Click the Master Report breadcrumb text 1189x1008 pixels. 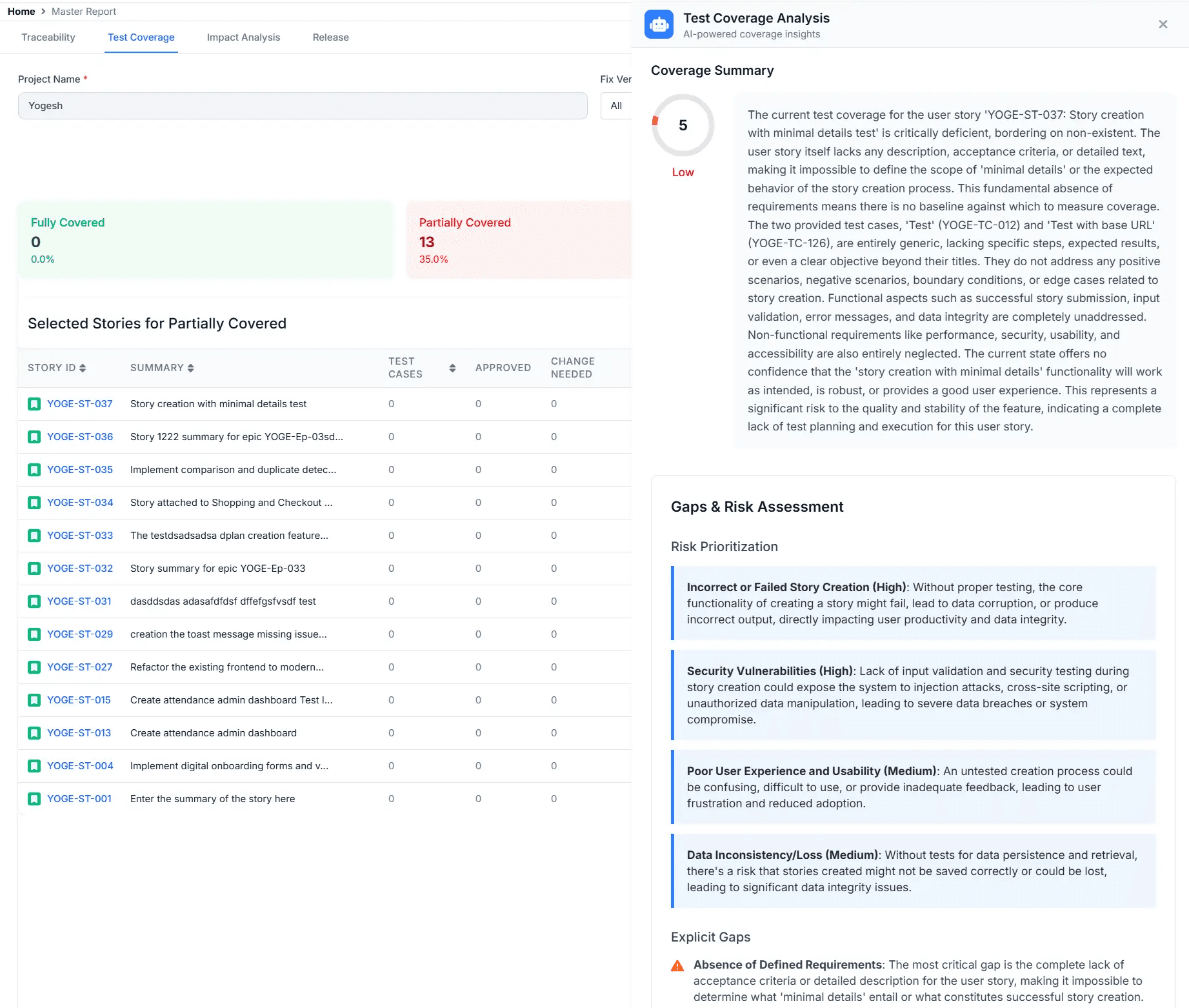(x=84, y=12)
